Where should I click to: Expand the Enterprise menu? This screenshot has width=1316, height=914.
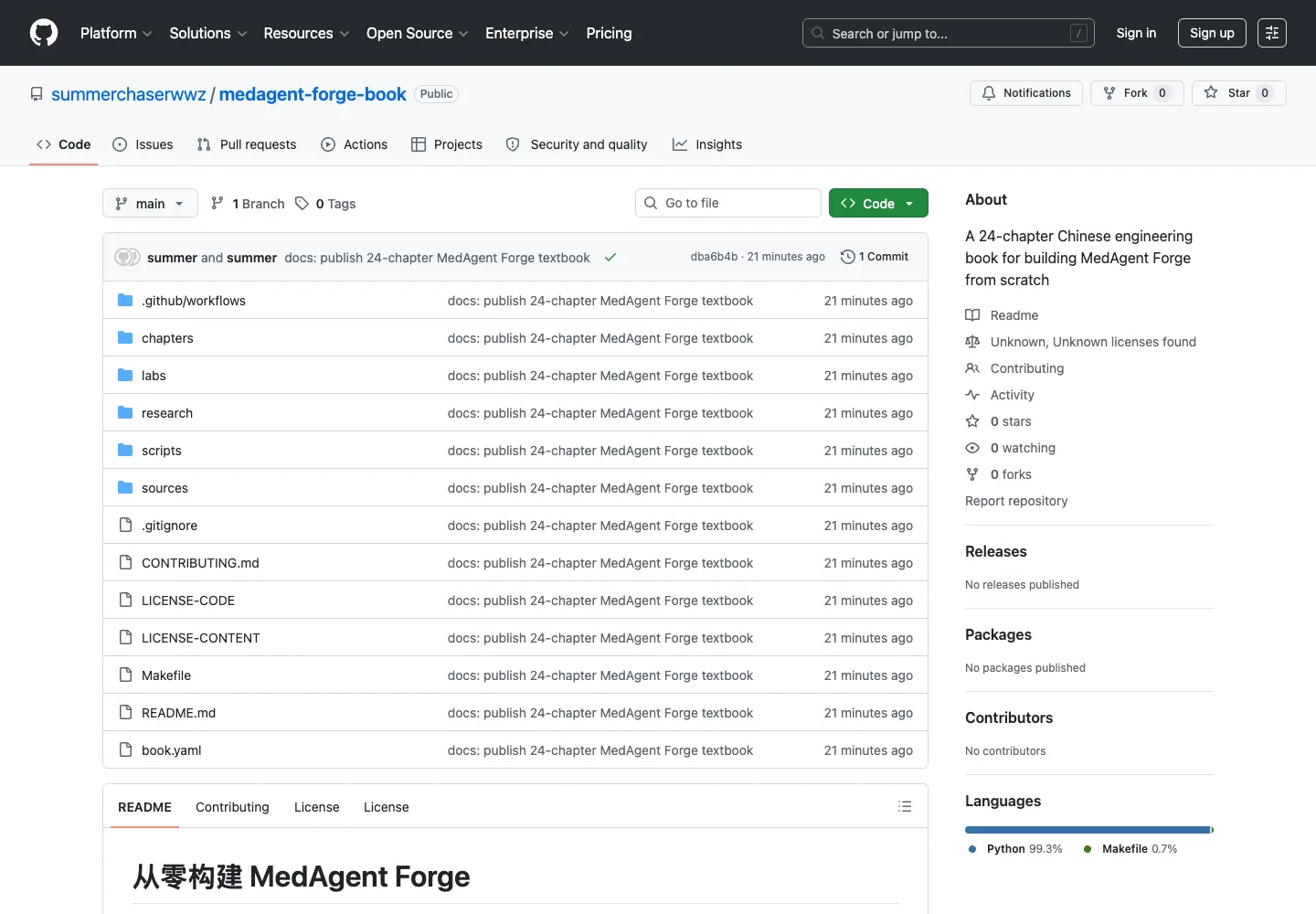coord(527,33)
